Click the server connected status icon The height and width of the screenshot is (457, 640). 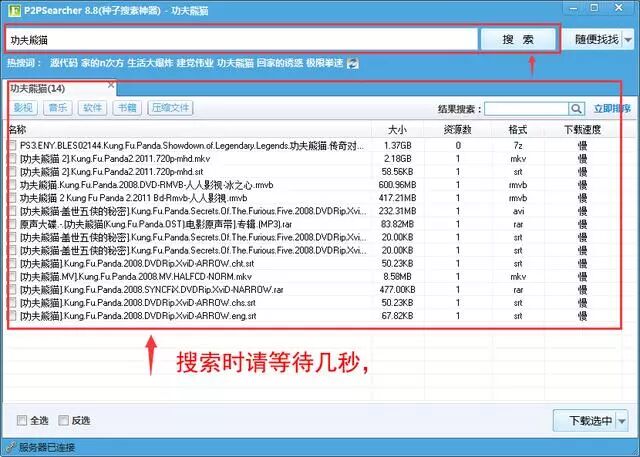tap(11, 447)
